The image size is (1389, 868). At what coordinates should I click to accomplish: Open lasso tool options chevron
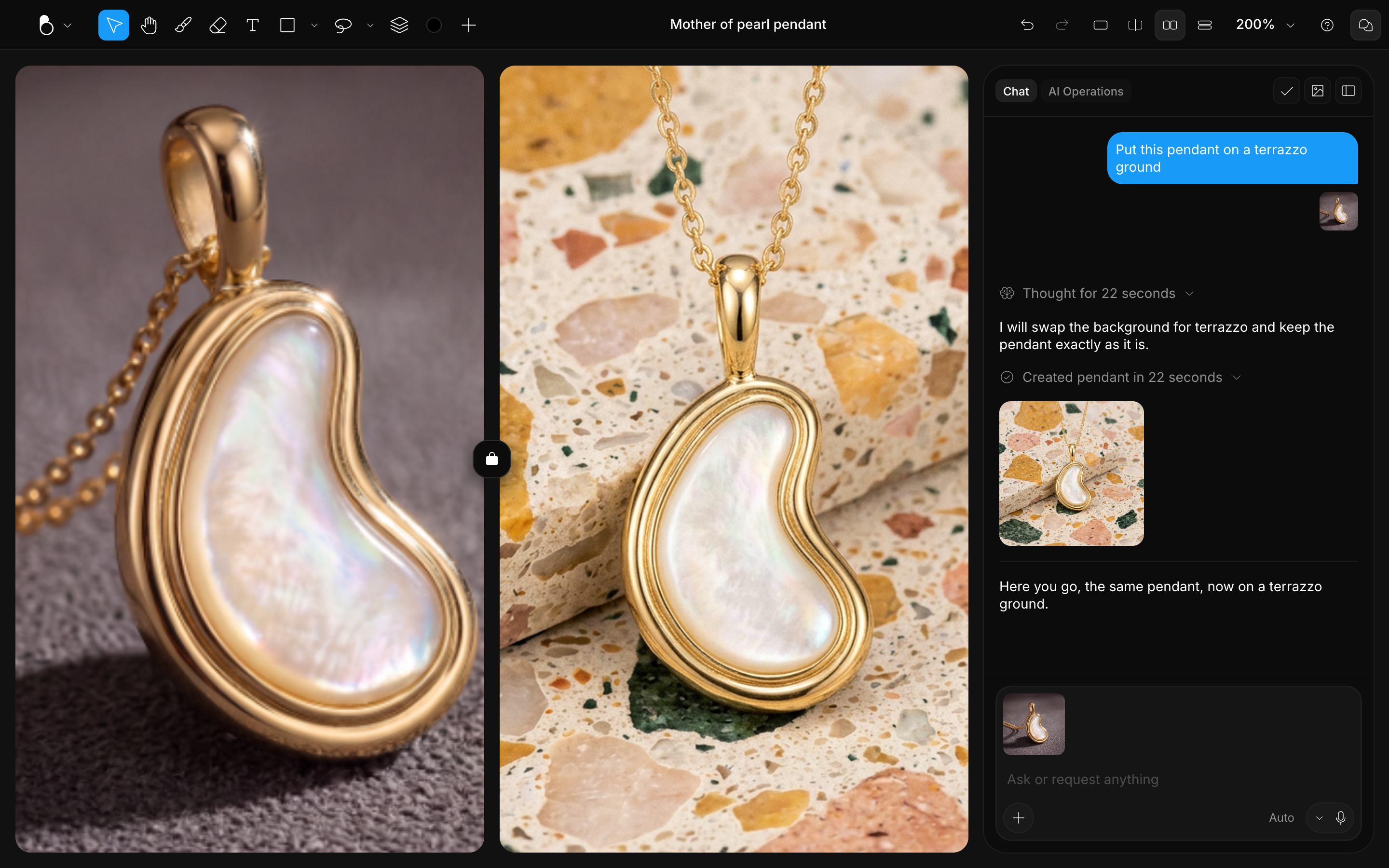pos(370,25)
